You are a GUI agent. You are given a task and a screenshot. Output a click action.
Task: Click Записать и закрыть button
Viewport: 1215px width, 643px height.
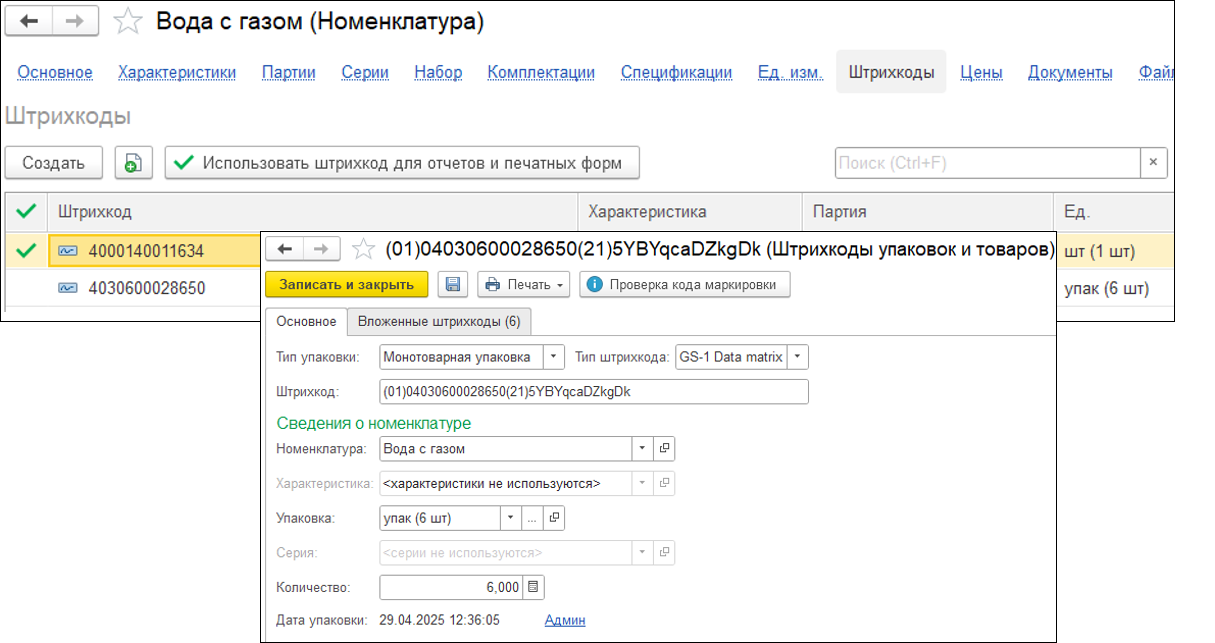(x=345, y=284)
